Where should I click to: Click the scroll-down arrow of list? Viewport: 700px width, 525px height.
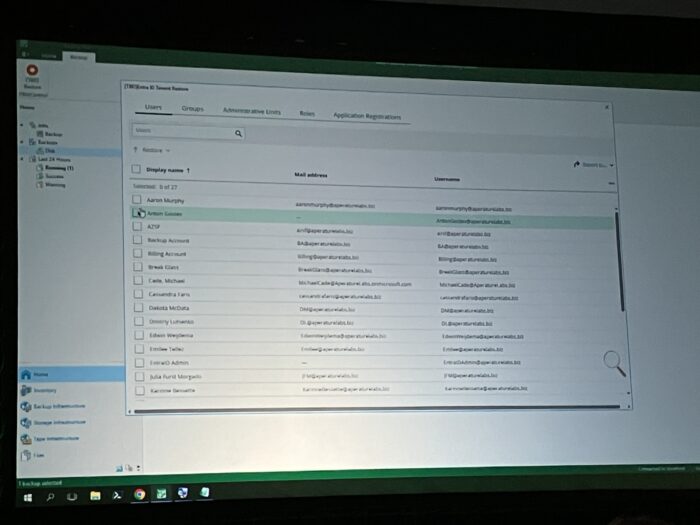(x=628, y=393)
